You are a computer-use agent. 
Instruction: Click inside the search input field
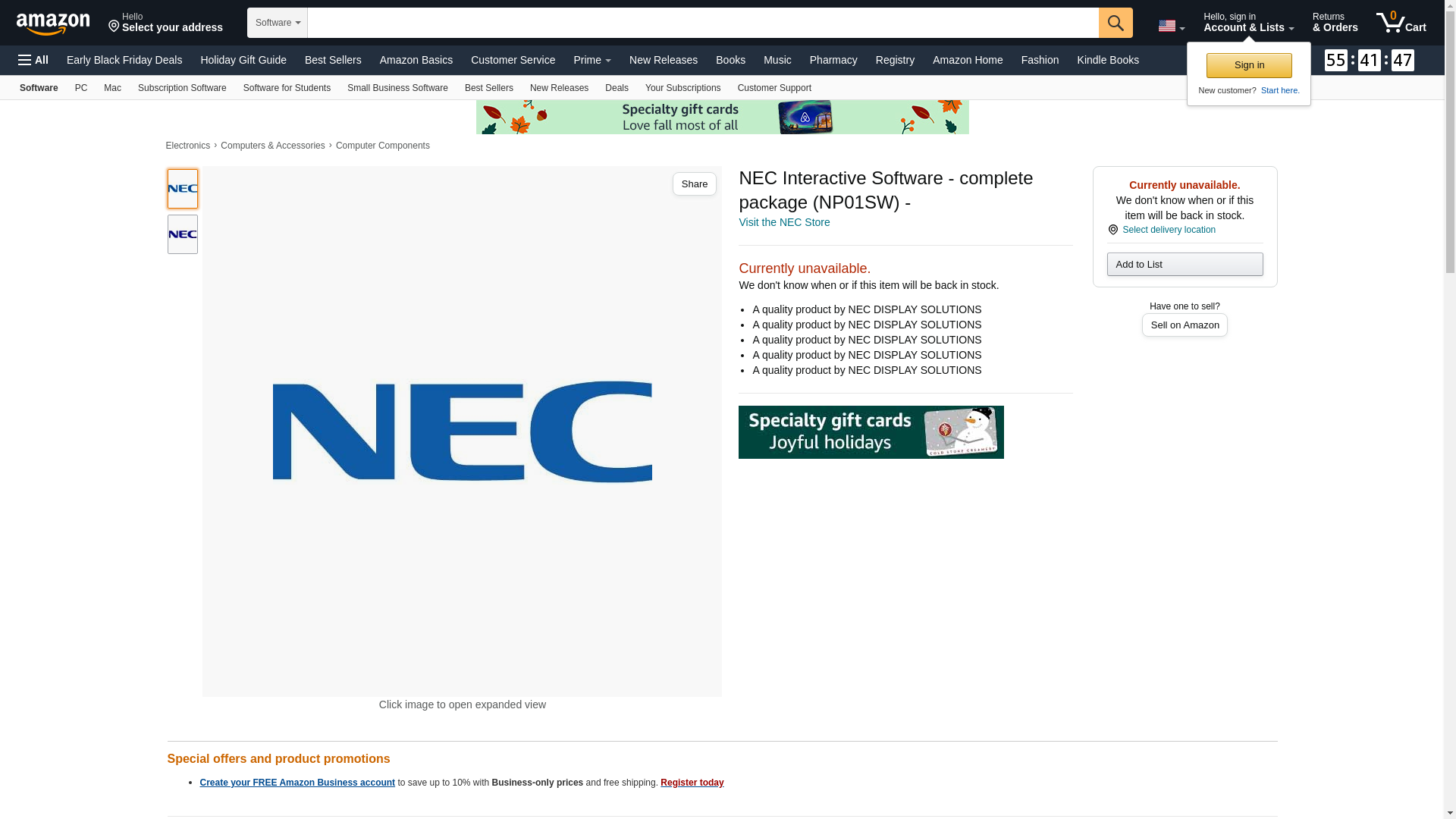[702, 23]
